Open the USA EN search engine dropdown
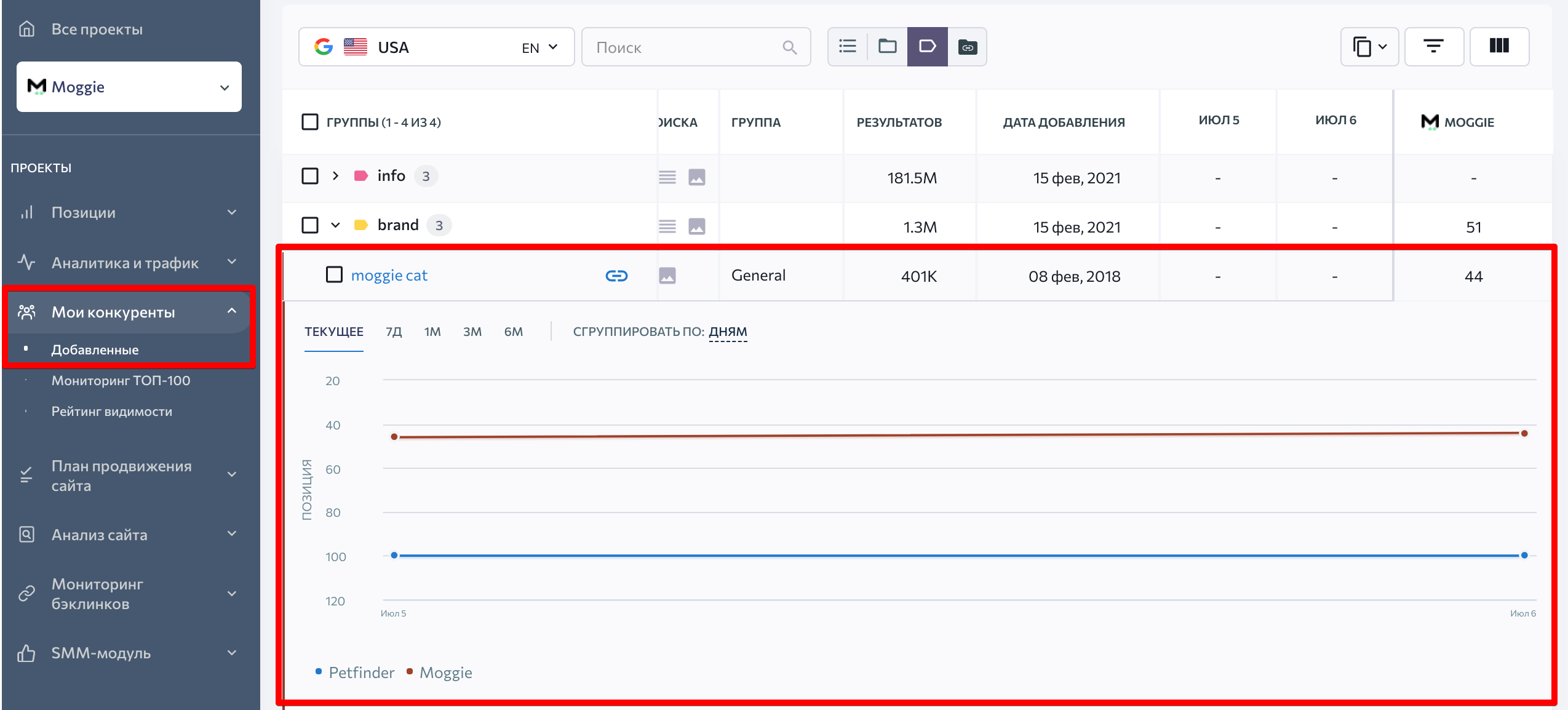The height and width of the screenshot is (710, 1568). 437,47
